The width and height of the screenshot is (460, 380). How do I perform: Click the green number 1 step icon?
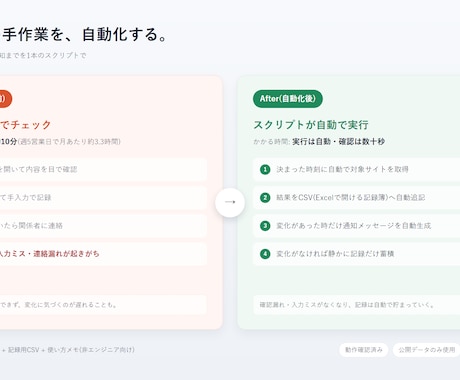pyautogui.click(x=265, y=169)
